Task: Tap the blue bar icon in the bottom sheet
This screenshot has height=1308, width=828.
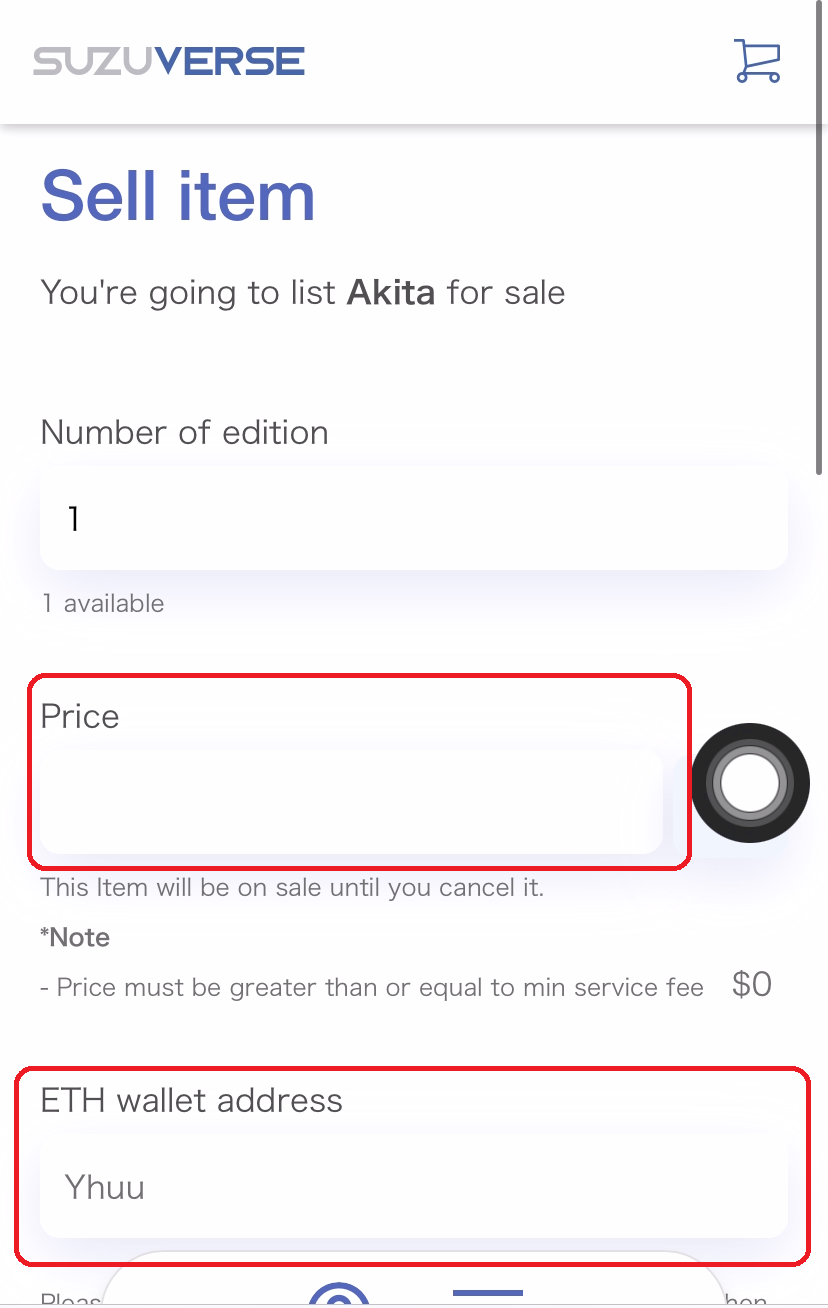Action: (488, 1295)
